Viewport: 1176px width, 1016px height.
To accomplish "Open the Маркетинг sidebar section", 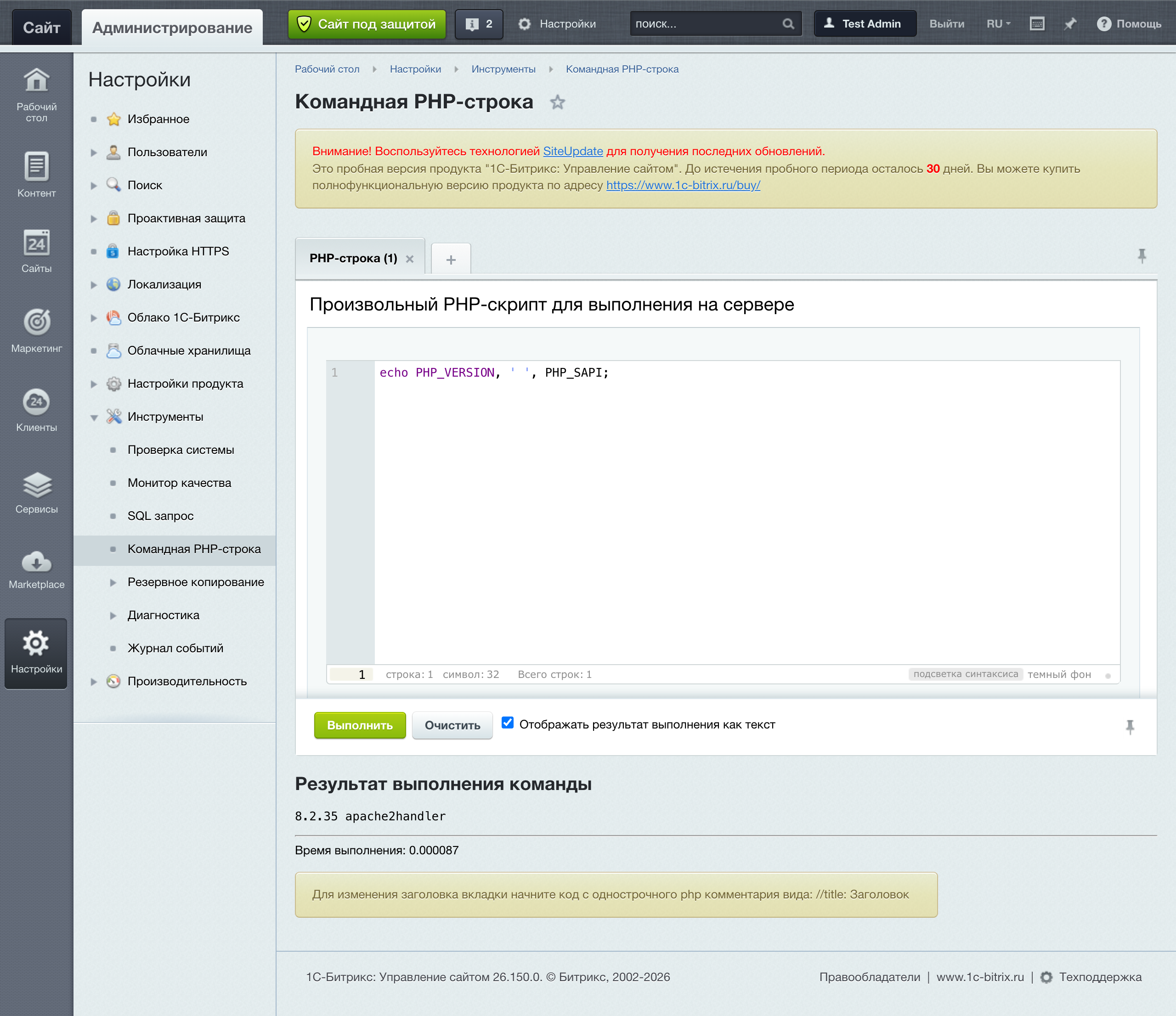I will point(36,330).
